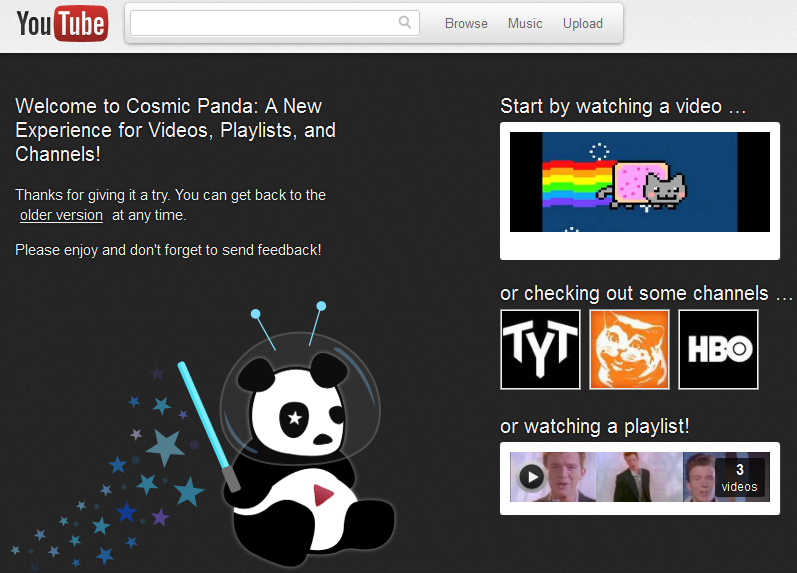Image resolution: width=797 pixels, height=573 pixels.
Task: Click "or checking out some channels" heading
Action: point(646,293)
